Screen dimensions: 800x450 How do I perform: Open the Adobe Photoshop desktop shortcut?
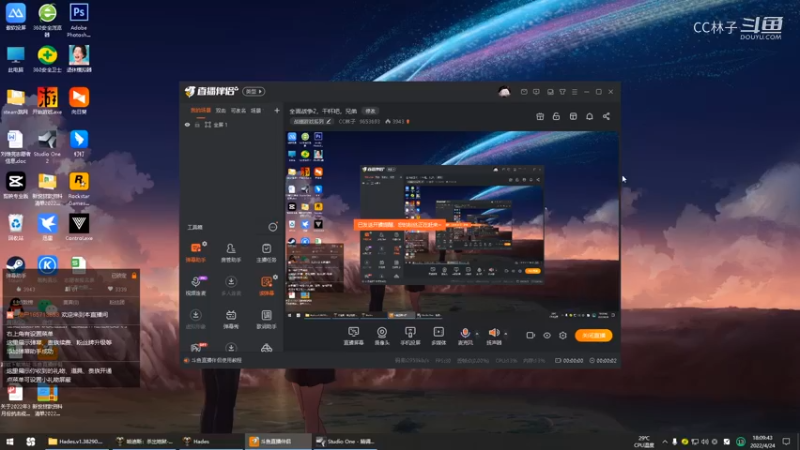coord(79,20)
